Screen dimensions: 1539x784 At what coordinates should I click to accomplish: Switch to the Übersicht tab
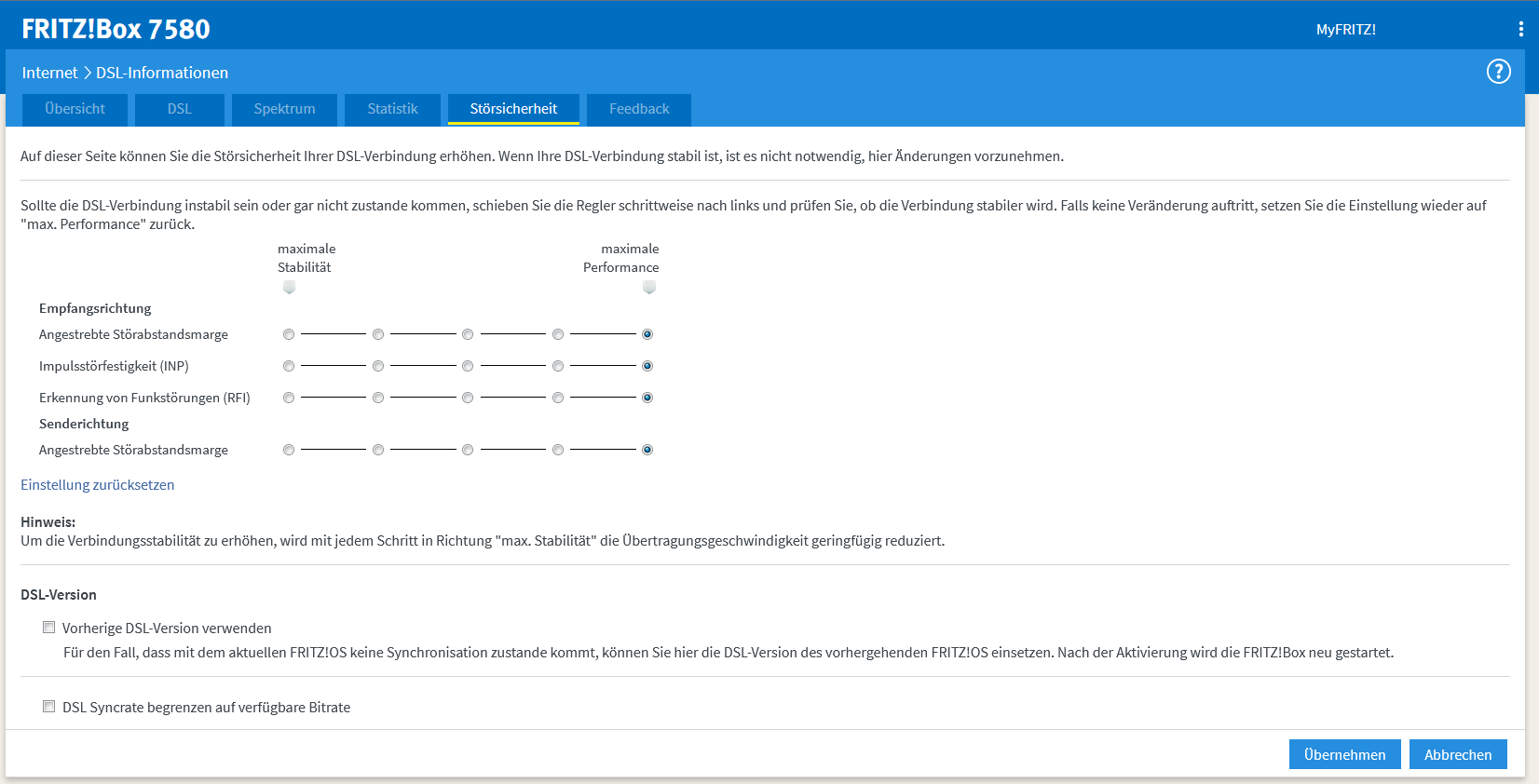pyautogui.click(x=75, y=109)
